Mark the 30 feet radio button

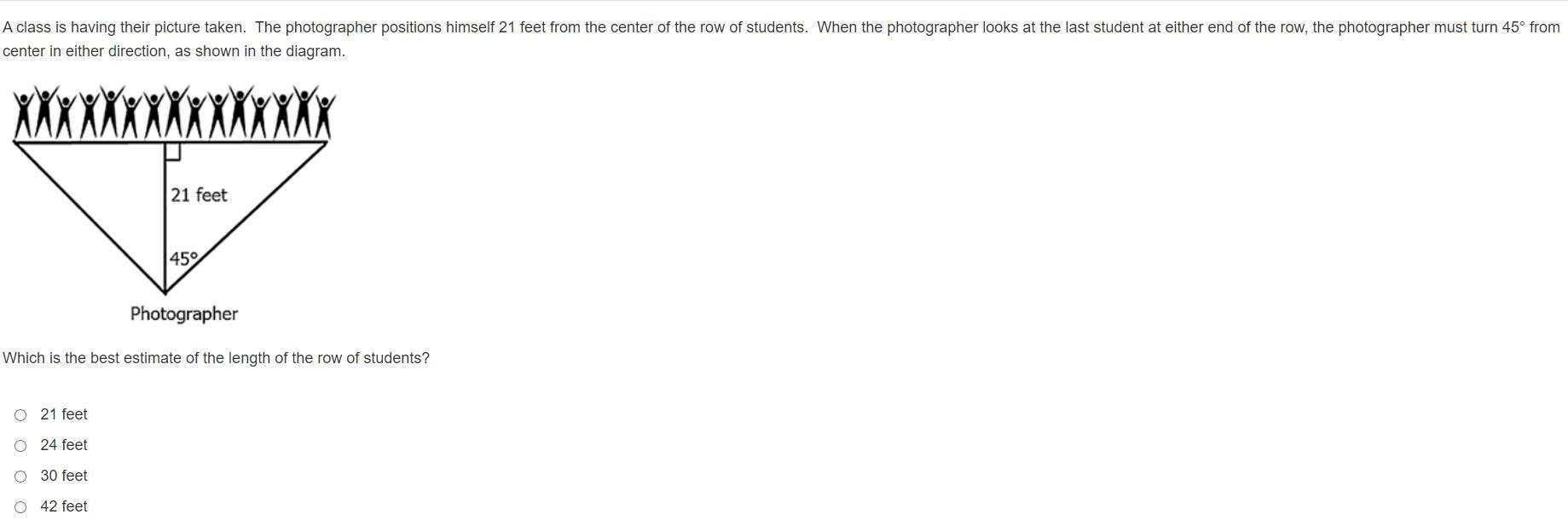[20, 477]
